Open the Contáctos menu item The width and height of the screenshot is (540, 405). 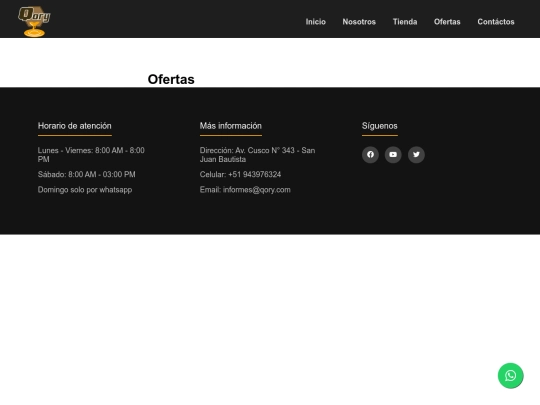click(x=496, y=22)
